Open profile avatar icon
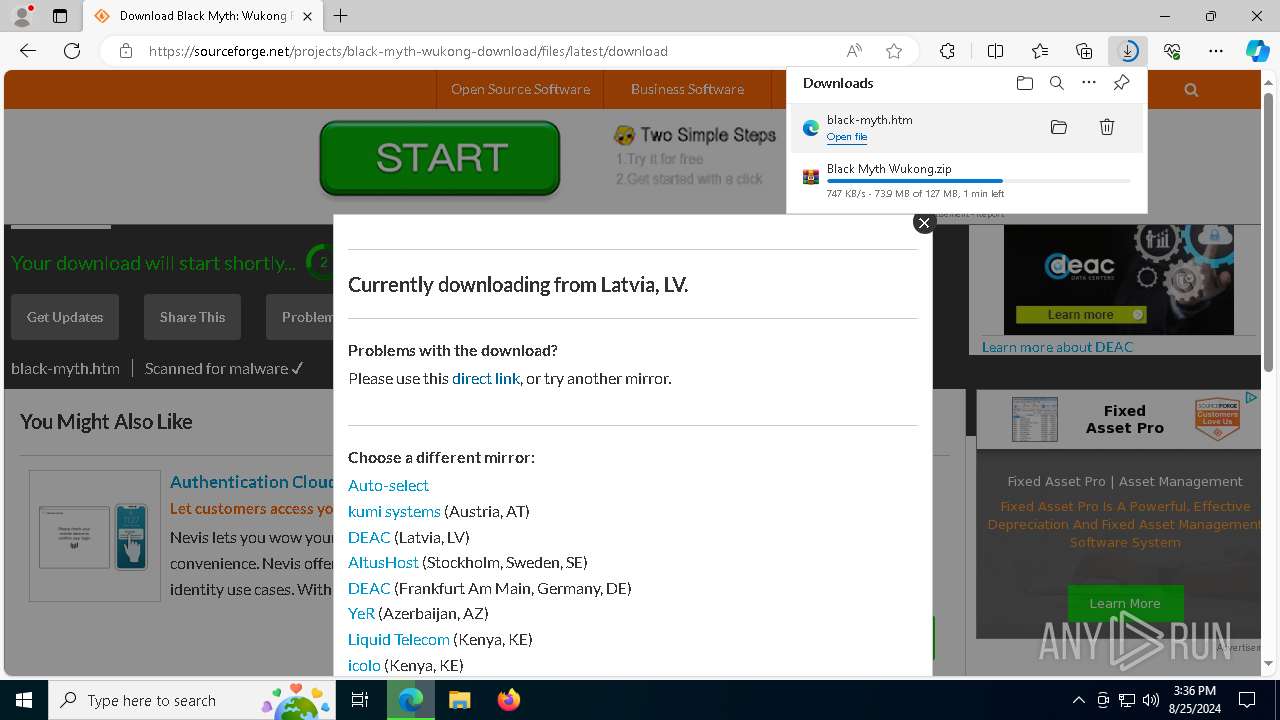The height and width of the screenshot is (720, 1280). click(x=22, y=16)
